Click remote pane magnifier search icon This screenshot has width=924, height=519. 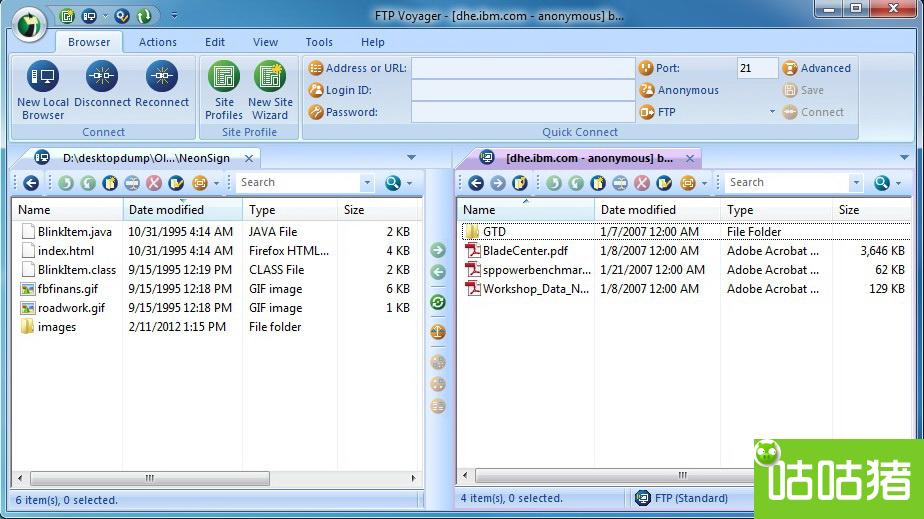click(882, 183)
